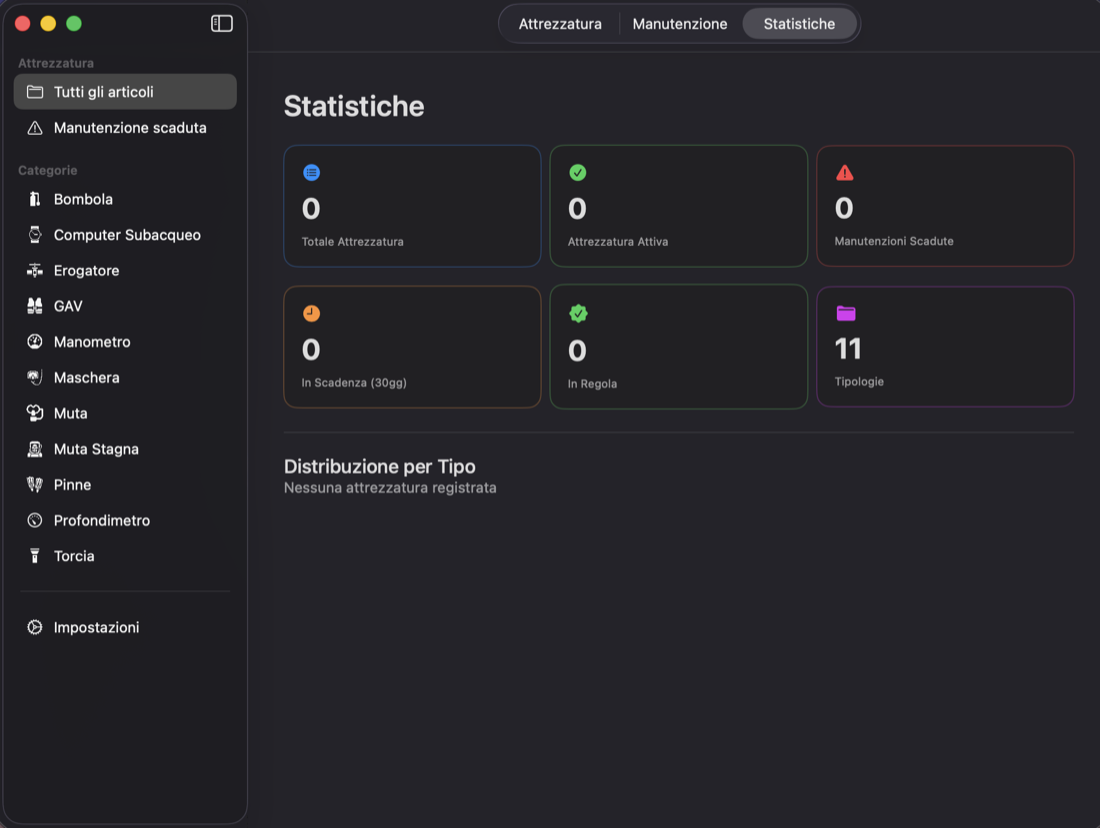This screenshot has height=828, width=1100.
Task: Click the red warning icon on Manutenzioni Scadute
Action: tap(845, 173)
